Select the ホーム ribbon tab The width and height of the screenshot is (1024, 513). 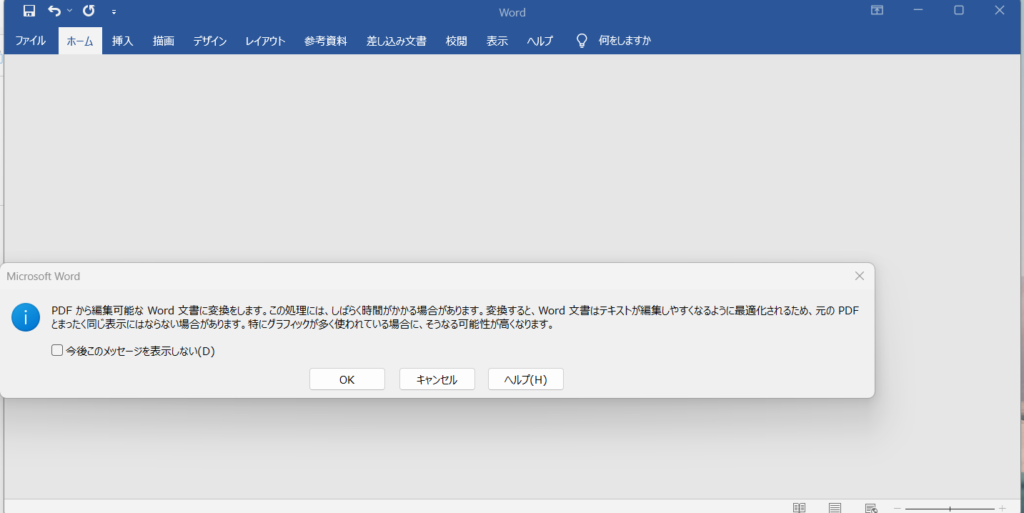80,40
